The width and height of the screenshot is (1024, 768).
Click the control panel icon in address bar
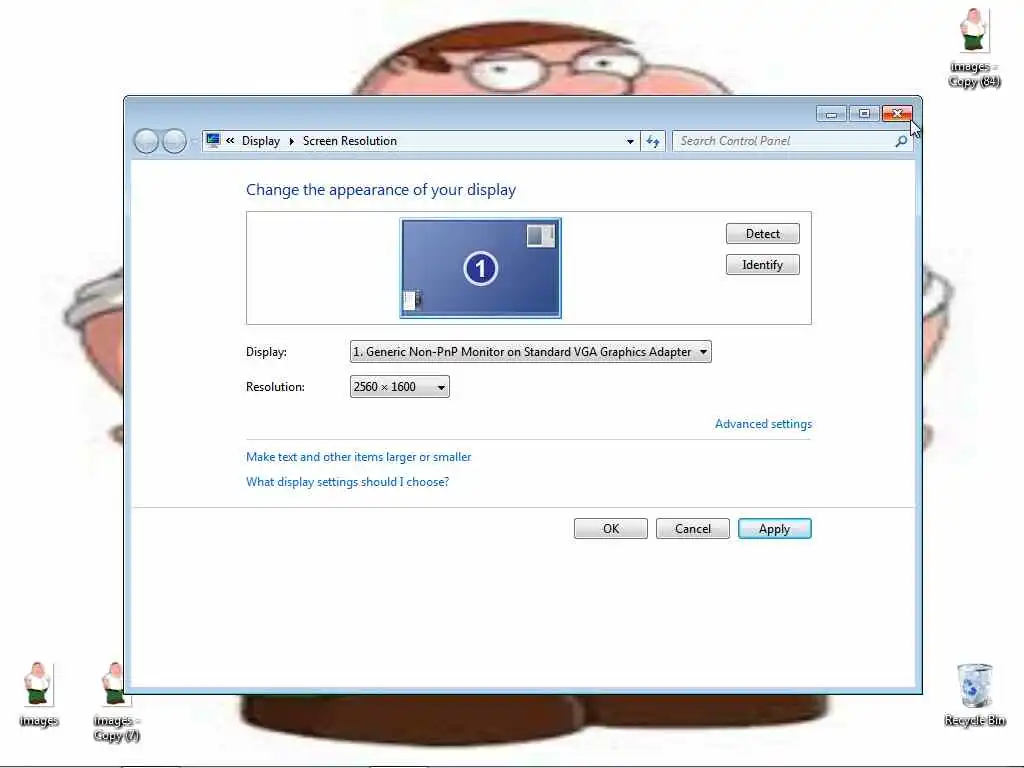click(213, 140)
